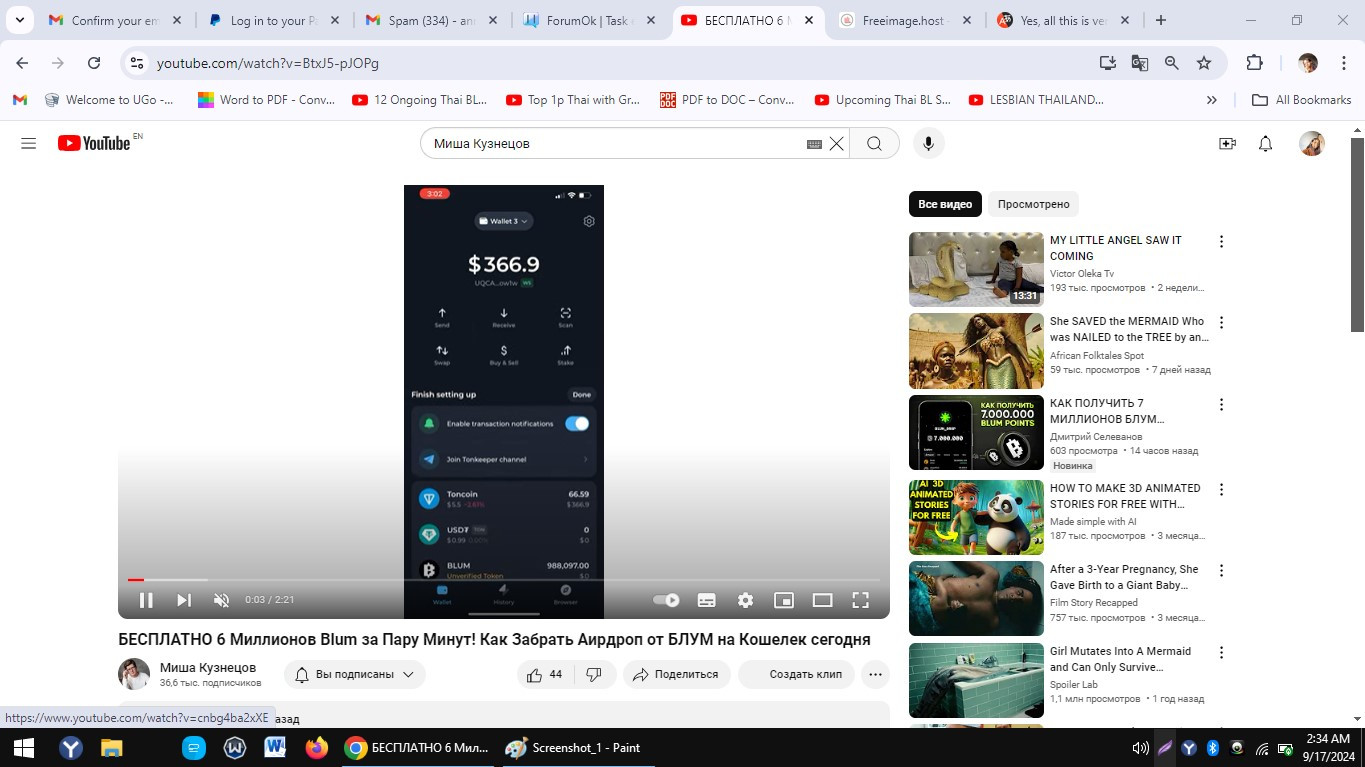Open system volume in the tray
Image resolution: width=1365 pixels, height=767 pixels.
1140,747
